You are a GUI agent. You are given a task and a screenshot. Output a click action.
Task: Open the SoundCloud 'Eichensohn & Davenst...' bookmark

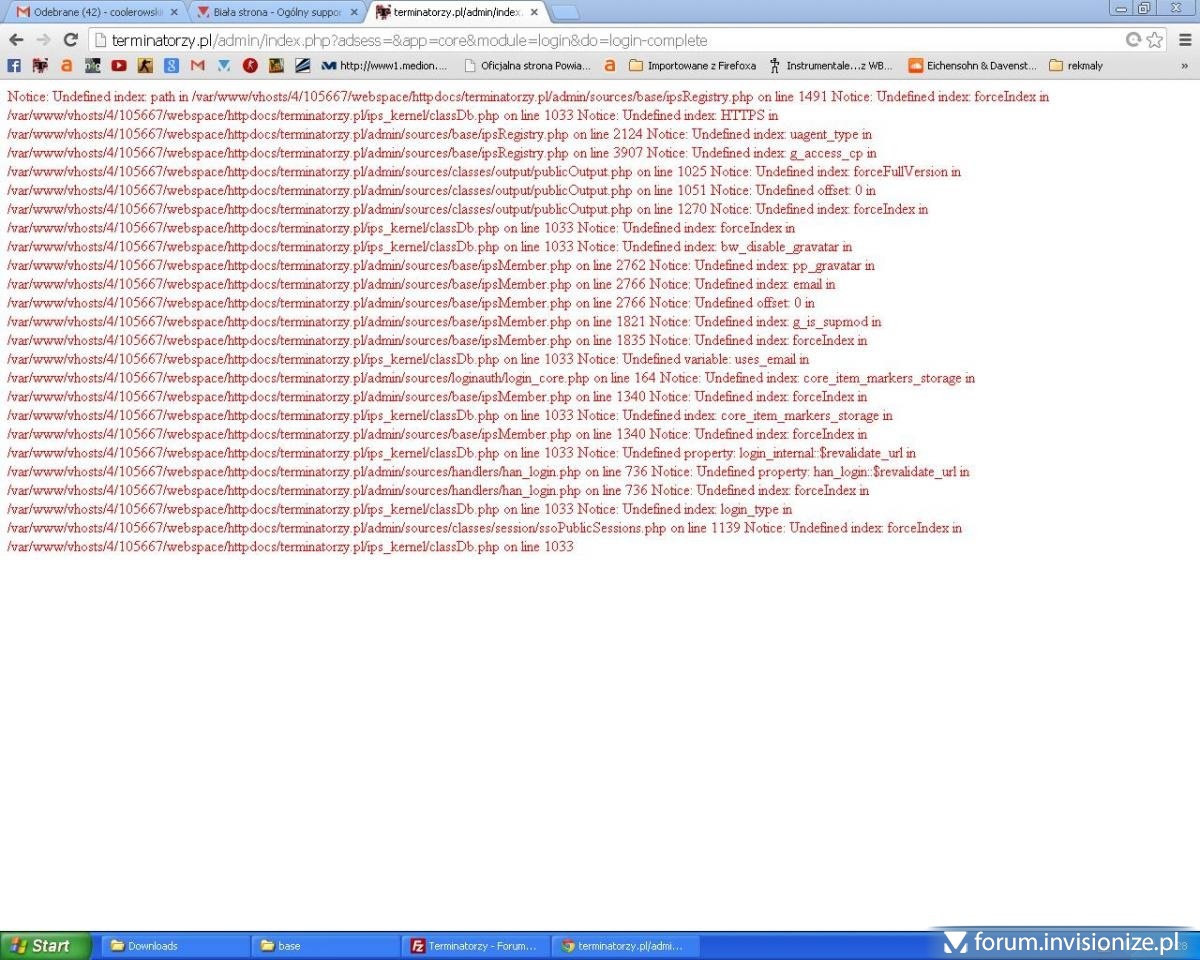[x=972, y=65]
